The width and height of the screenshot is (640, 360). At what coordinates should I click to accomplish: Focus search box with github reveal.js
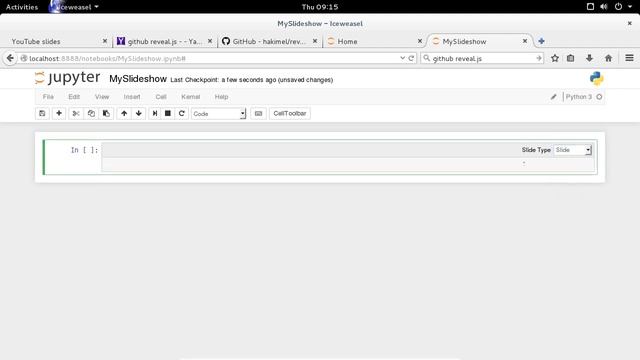pyautogui.click(x=482, y=58)
